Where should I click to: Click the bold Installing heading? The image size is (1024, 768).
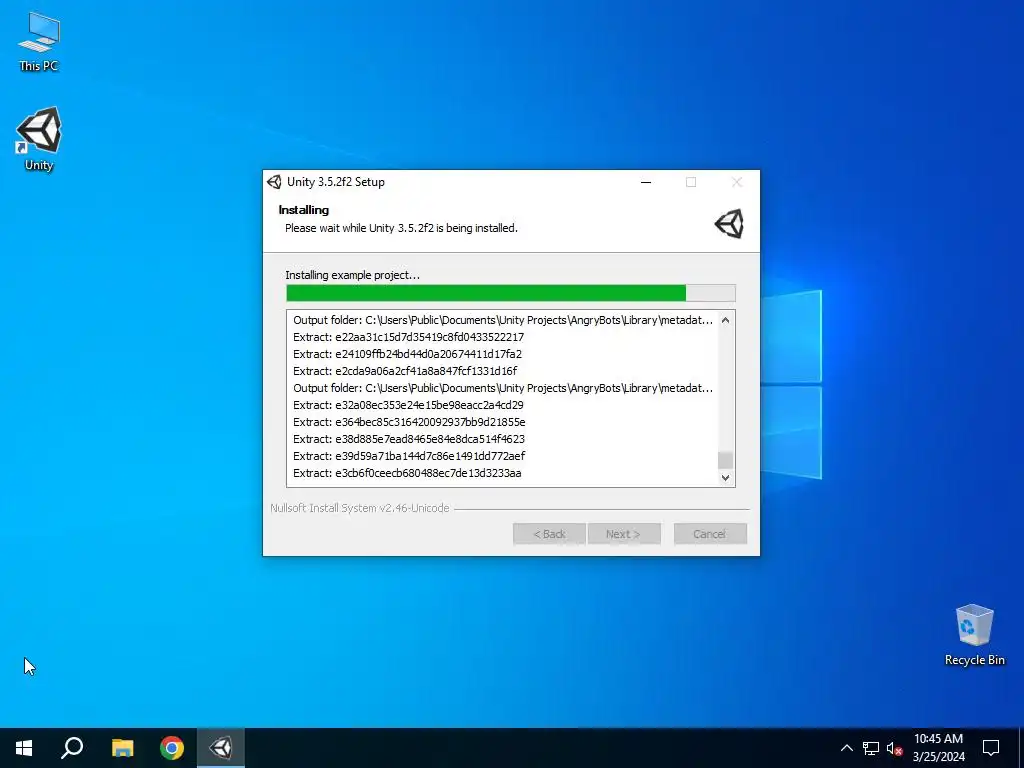pyautogui.click(x=304, y=210)
